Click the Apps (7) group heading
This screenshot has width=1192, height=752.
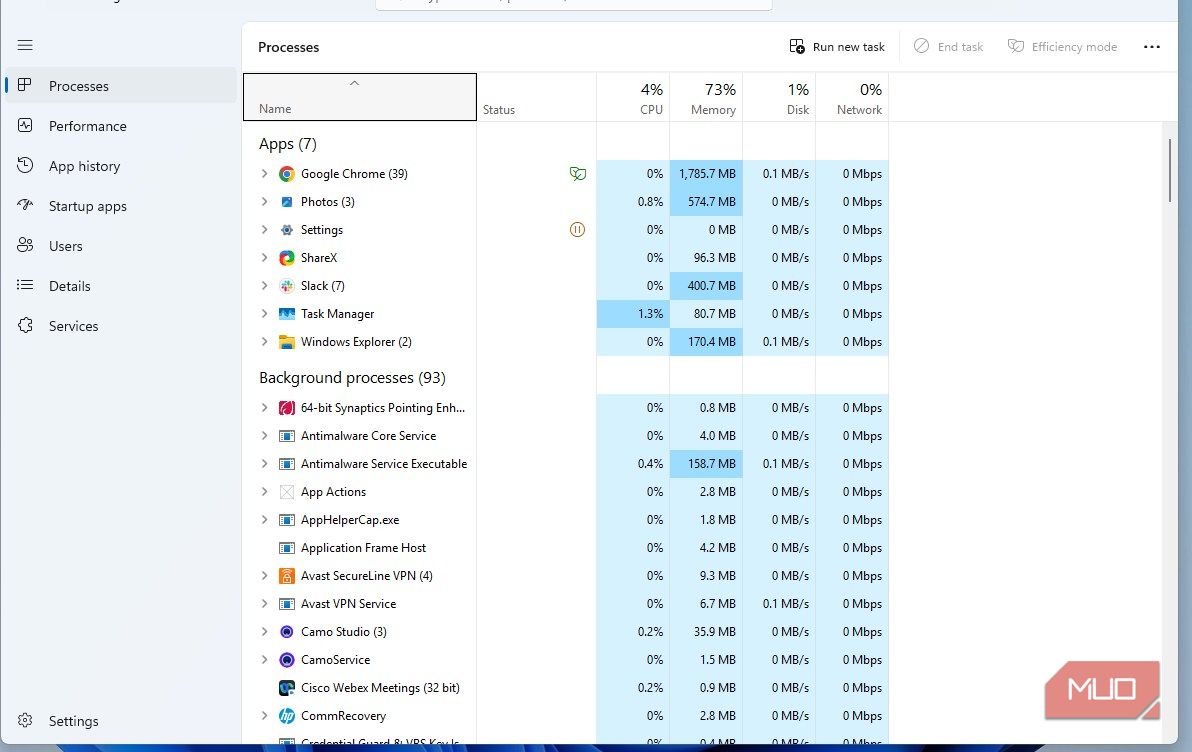[x=287, y=144]
